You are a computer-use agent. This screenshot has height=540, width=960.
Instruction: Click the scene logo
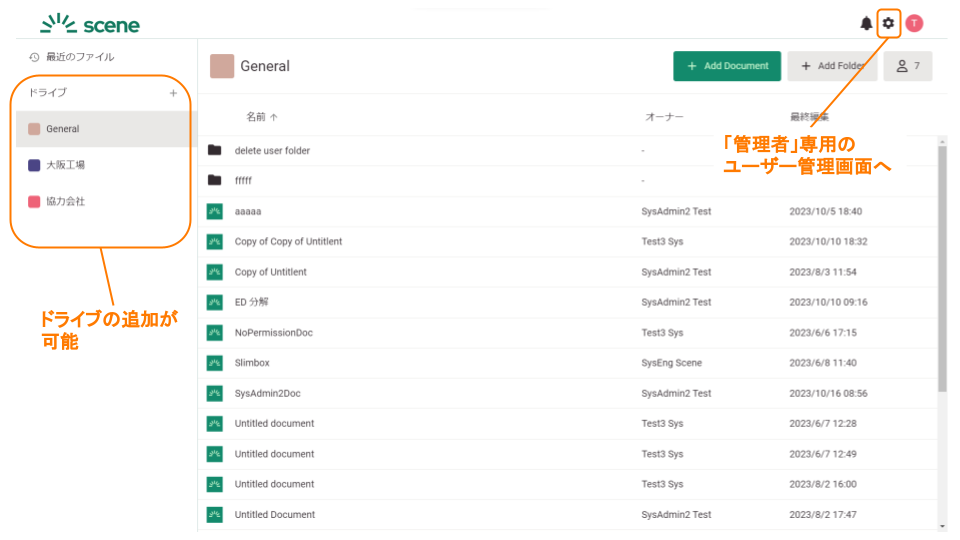[x=90, y=24]
